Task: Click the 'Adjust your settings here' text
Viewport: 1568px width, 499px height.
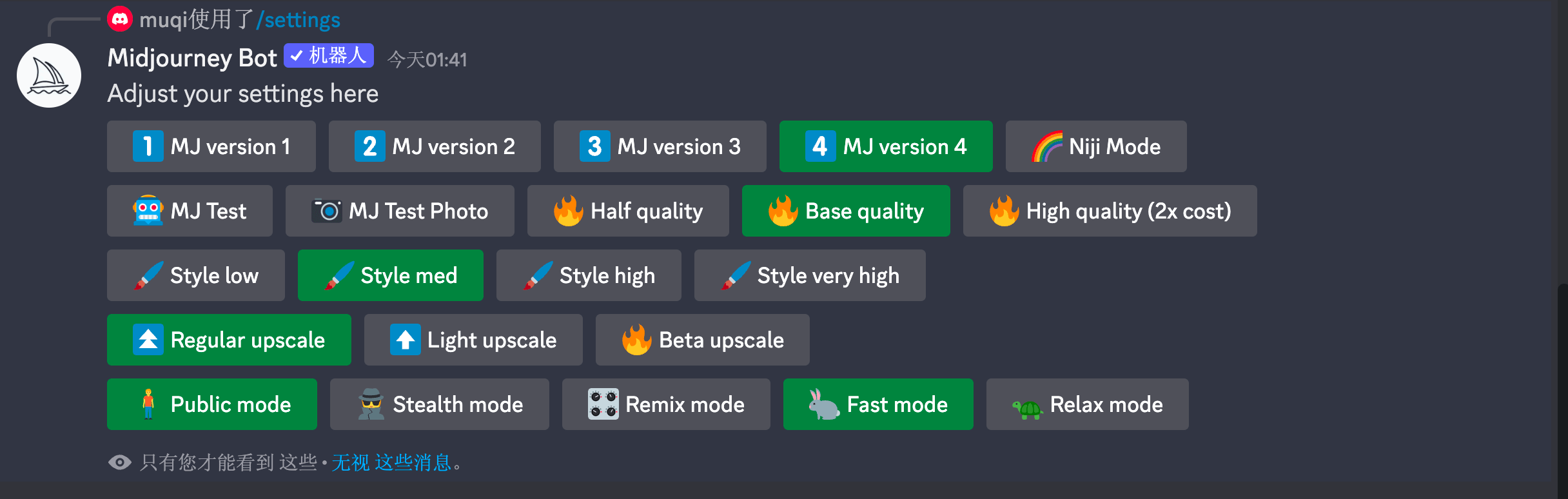Action: tap(243, 93)
